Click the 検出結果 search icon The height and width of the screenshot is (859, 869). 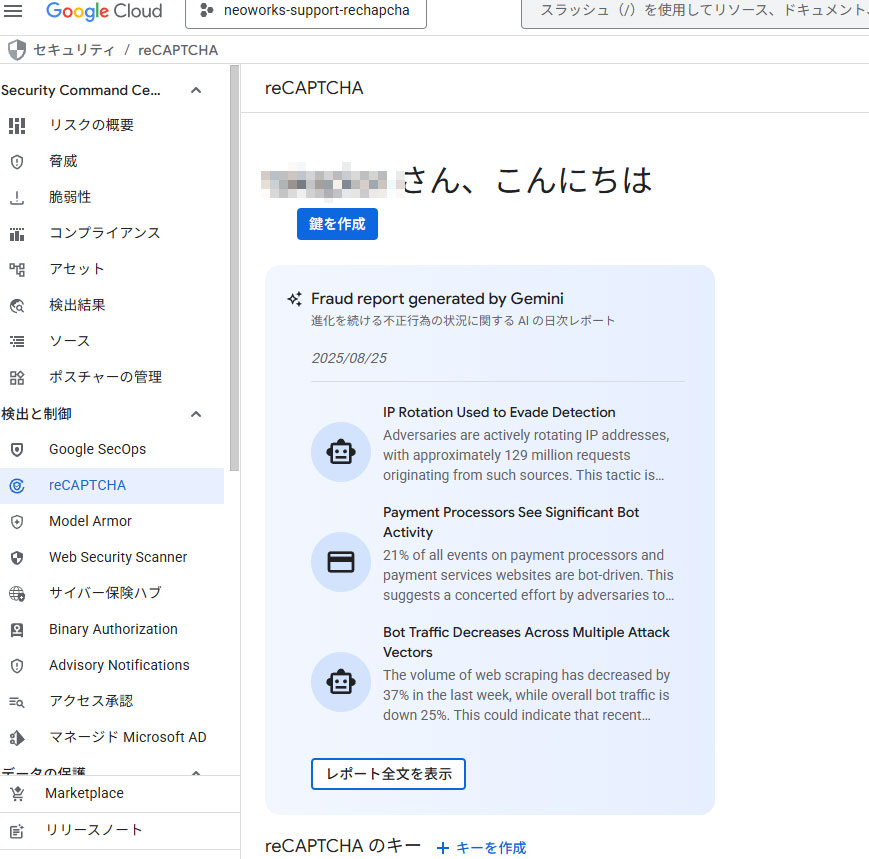click(17, 306)
